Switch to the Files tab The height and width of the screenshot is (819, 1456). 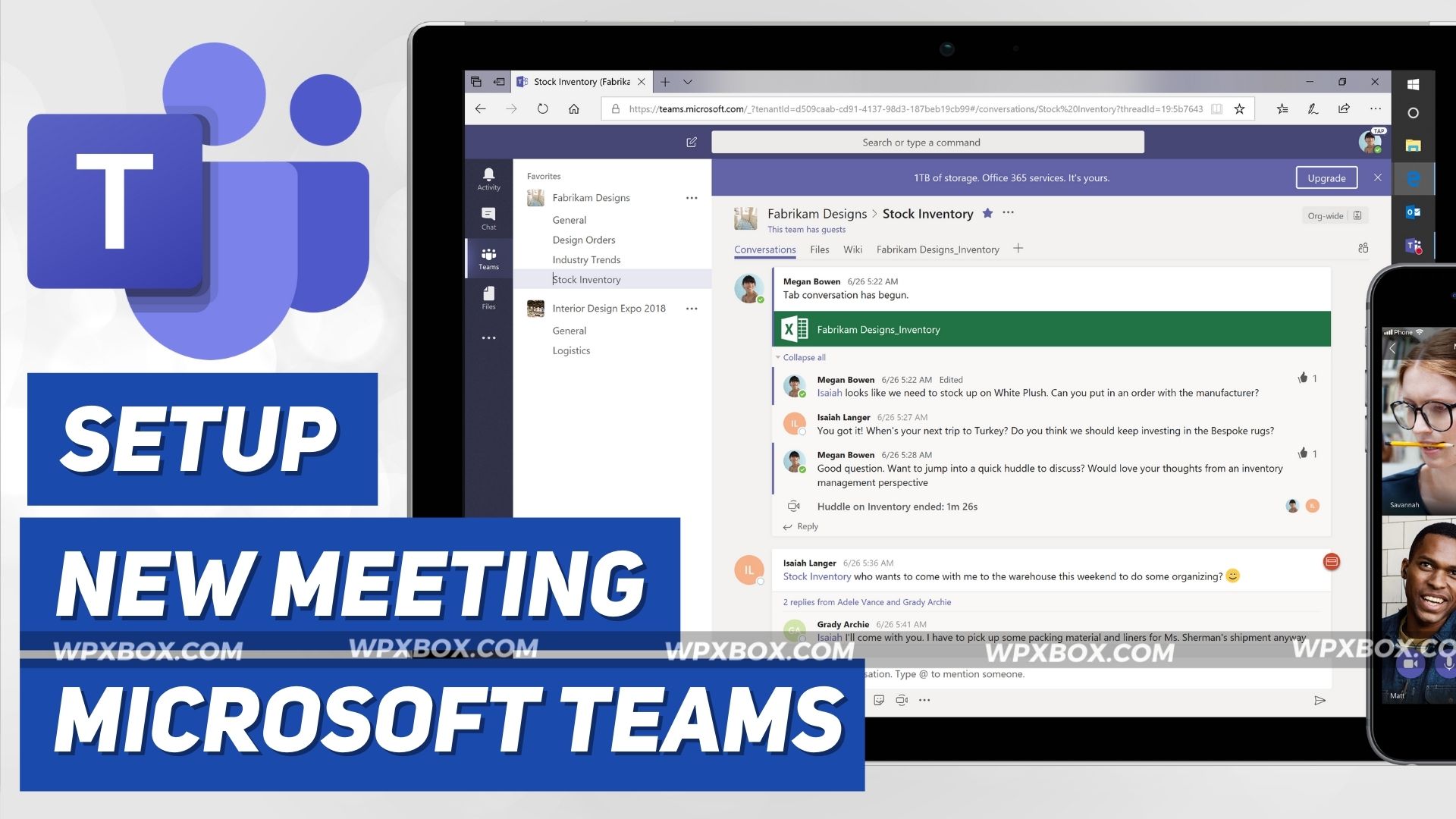pos(819,249)
